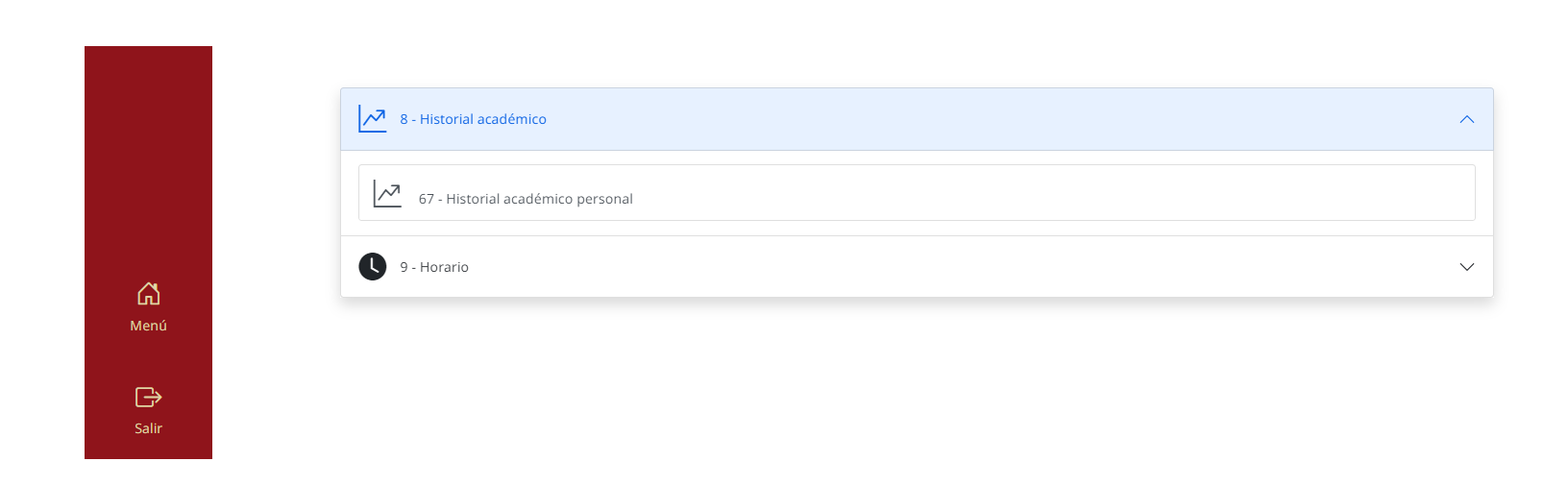Click the word "personal" in item 67

pyautogui.click(x=604, y=199)
